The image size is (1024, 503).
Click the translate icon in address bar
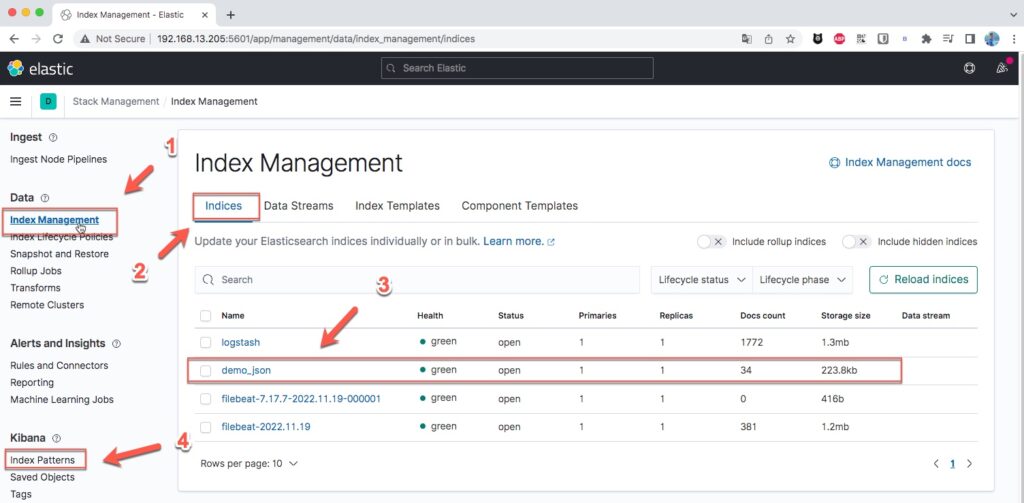click(x=746, y=39)
